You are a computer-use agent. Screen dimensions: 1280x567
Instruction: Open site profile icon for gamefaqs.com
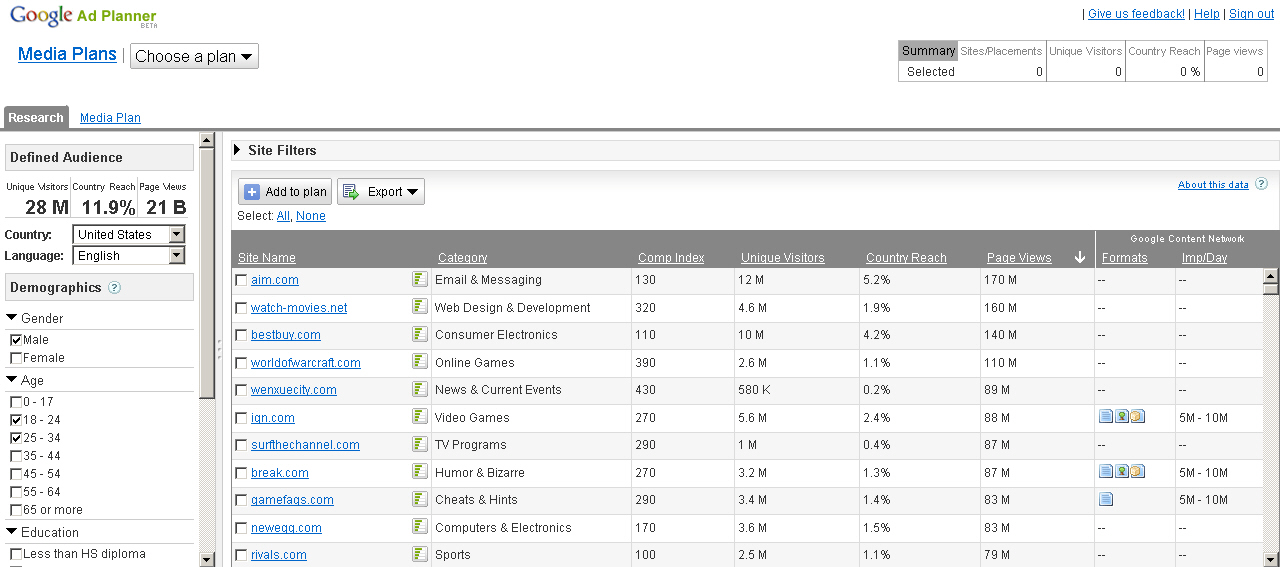click(420, 499)
